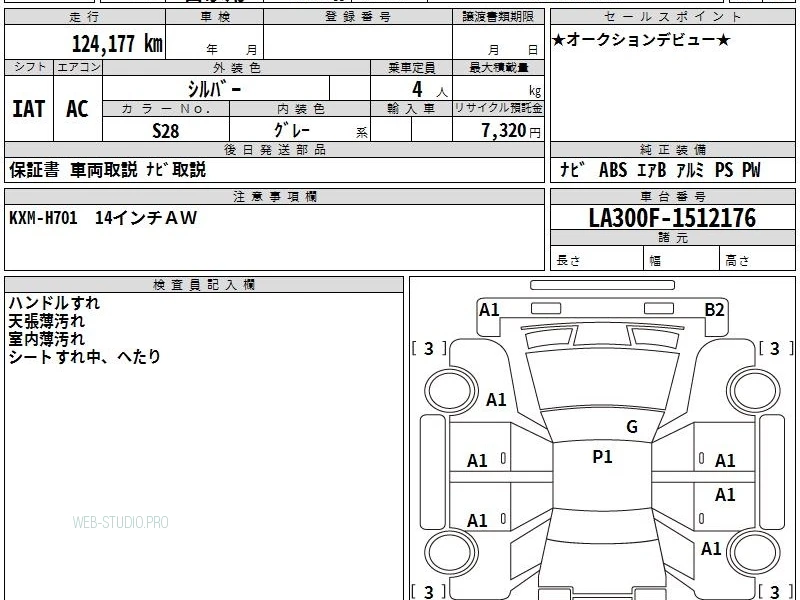Click the 幅 dimension cell
Viewport: 800px width, 600px height.
pos(682,259)
